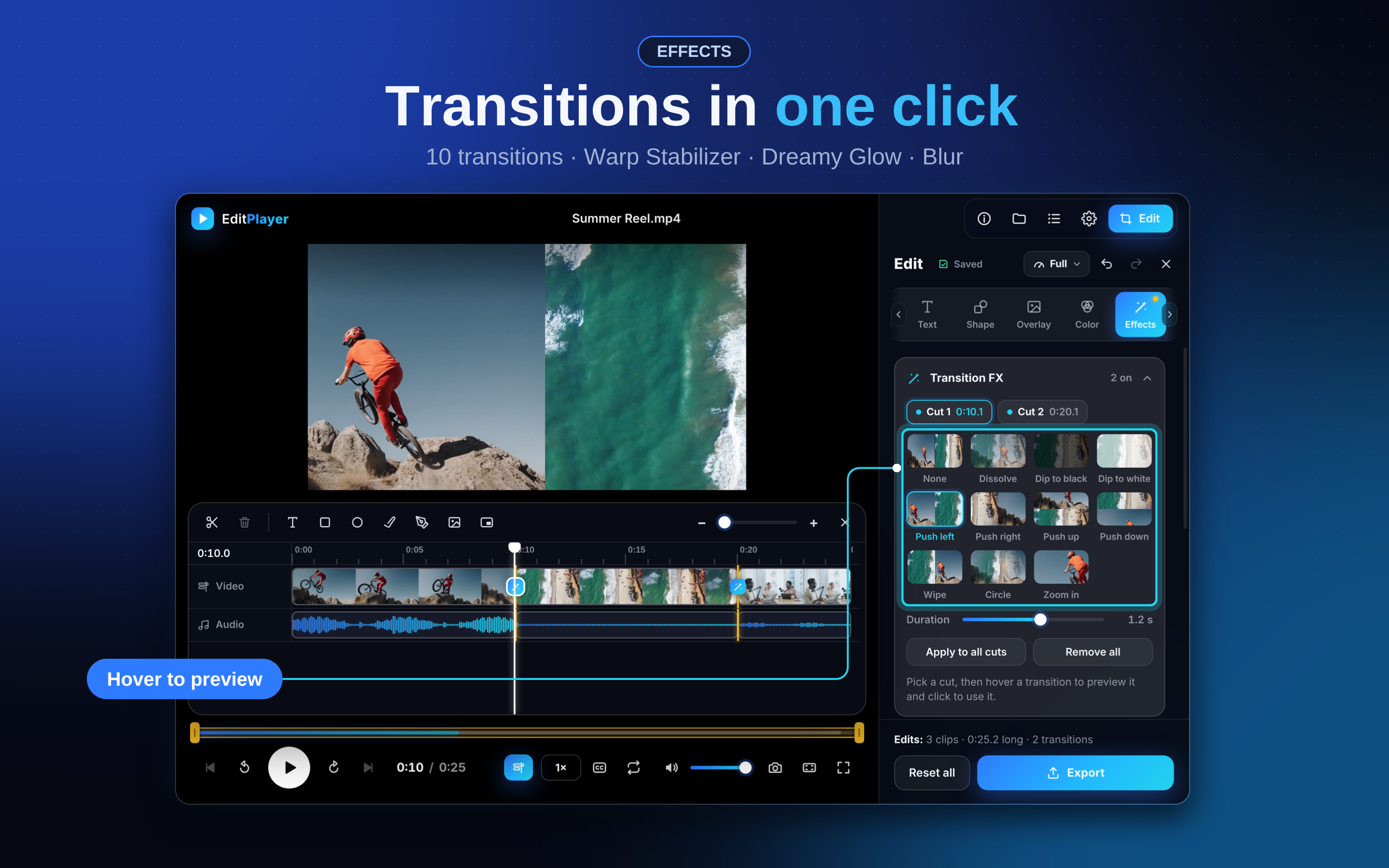Image resolution: width=1389 pixels, height=868 pixels.
Task: Open the 1x playback speed menu
Action: tap(561, 768)
